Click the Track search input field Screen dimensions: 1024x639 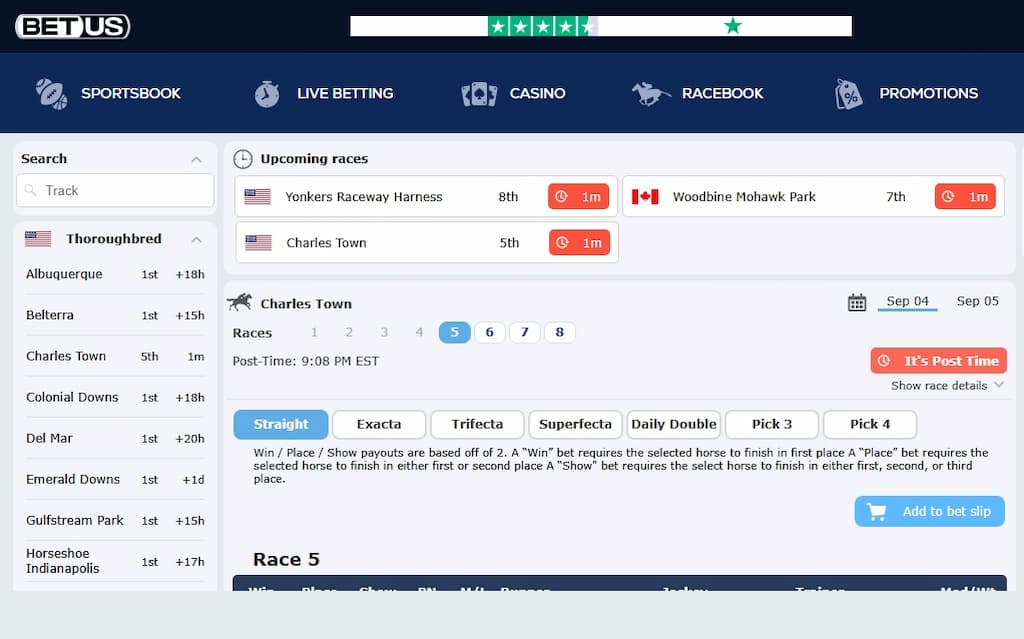[x=114, y=190]
